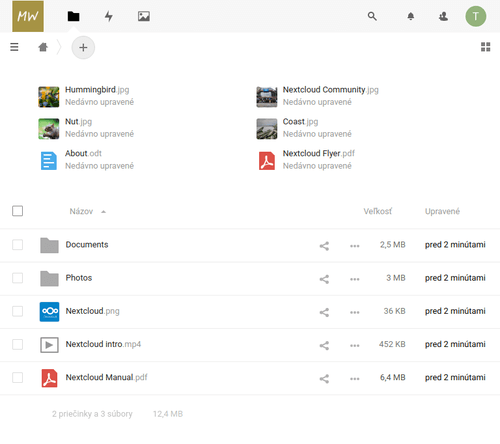The height and width of the screenshot is (444, 500).
Task: Select the Nextcloud.png checkbox
Action: pos(17,311)
